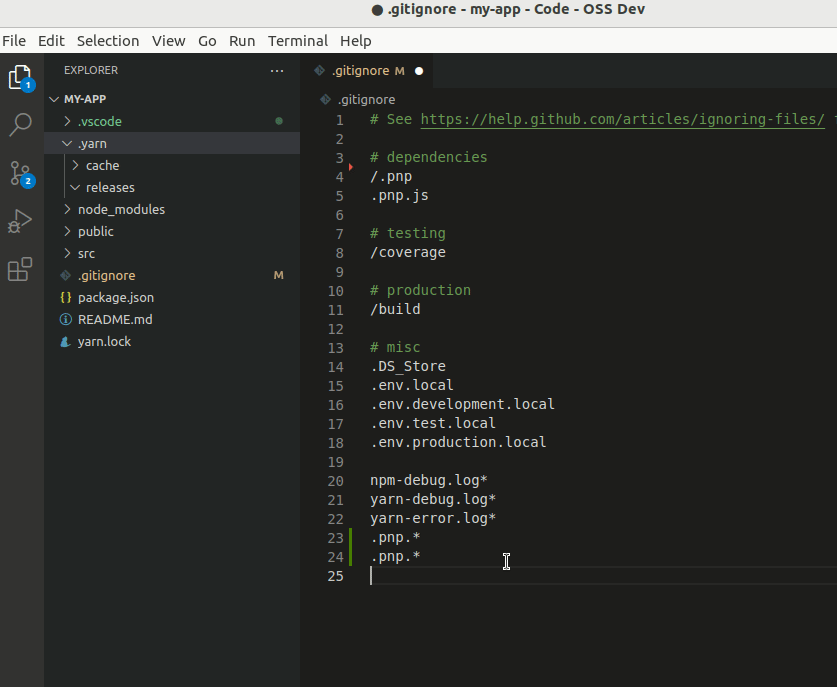Image resolution: width=837 pixels, height=687 pixels.
Task: Collapse the .yarn folder
Action: [67, 144]
